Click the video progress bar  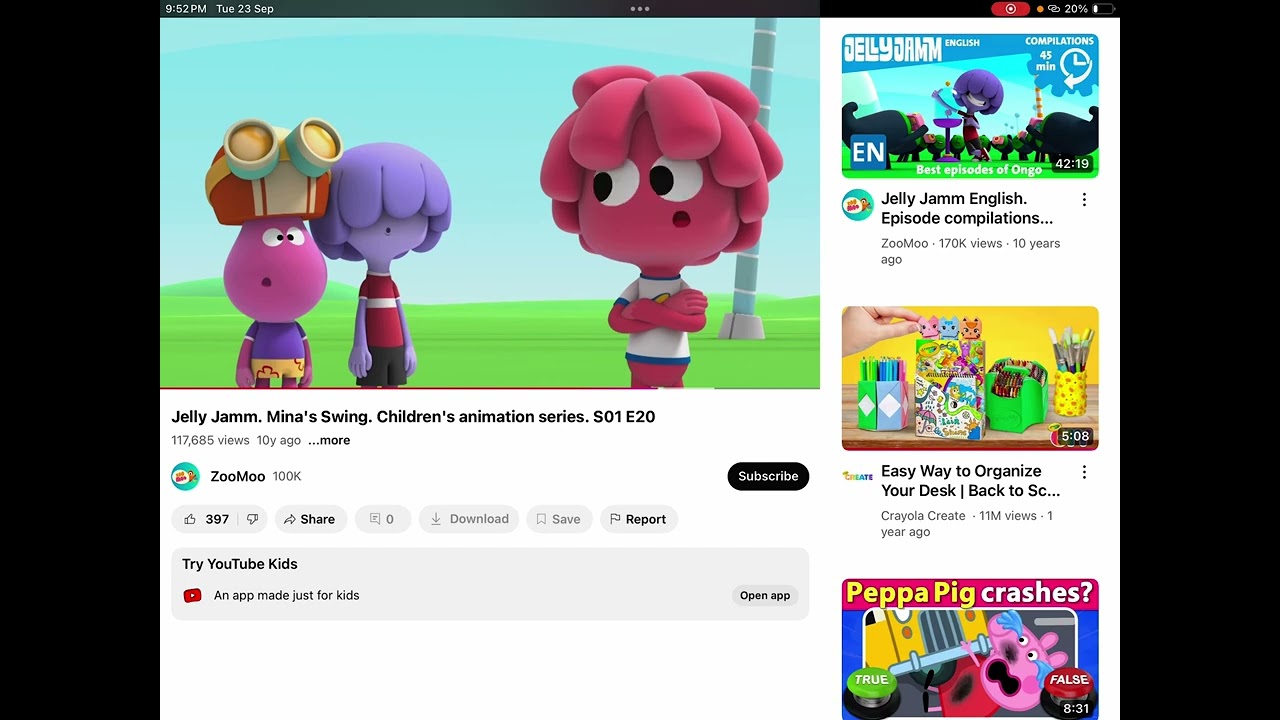tap(490, 388)
